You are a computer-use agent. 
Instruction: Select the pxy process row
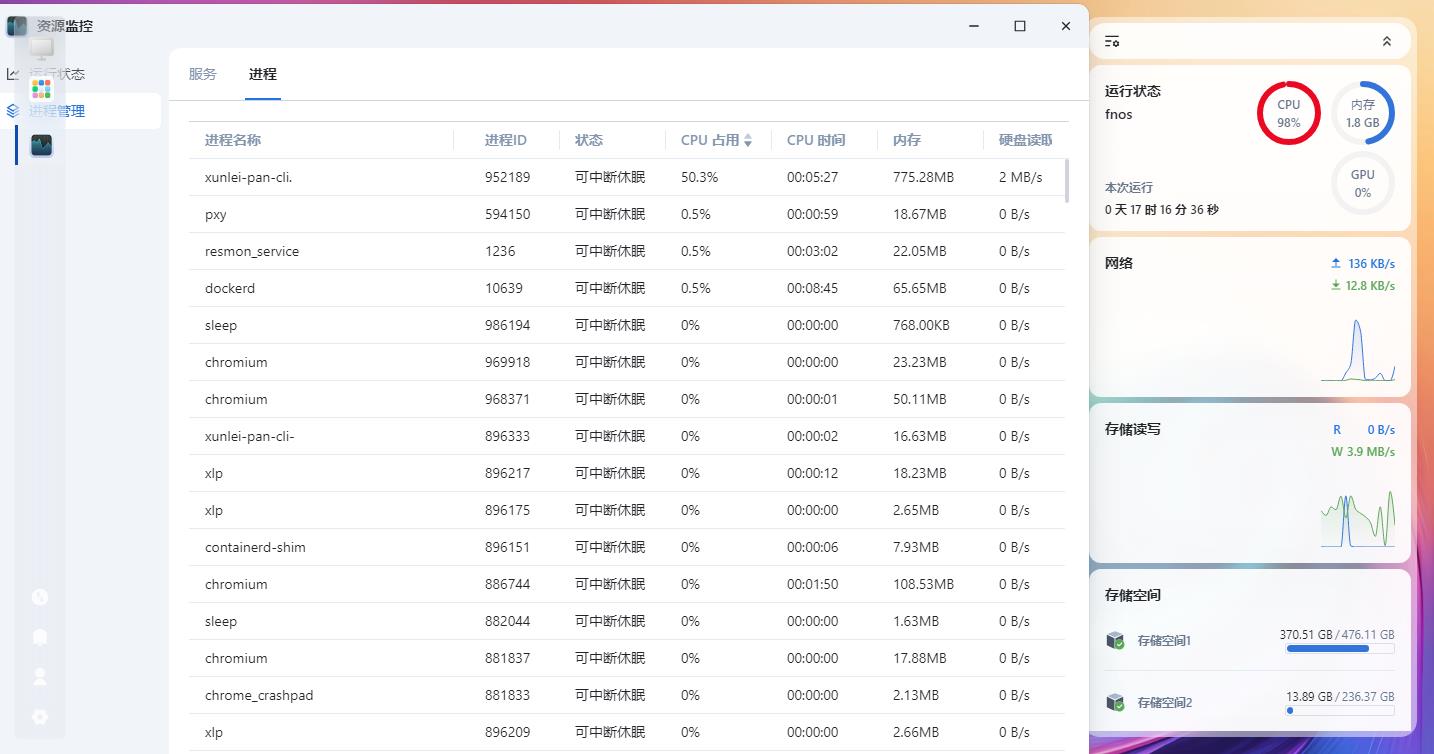pos(627,214)
